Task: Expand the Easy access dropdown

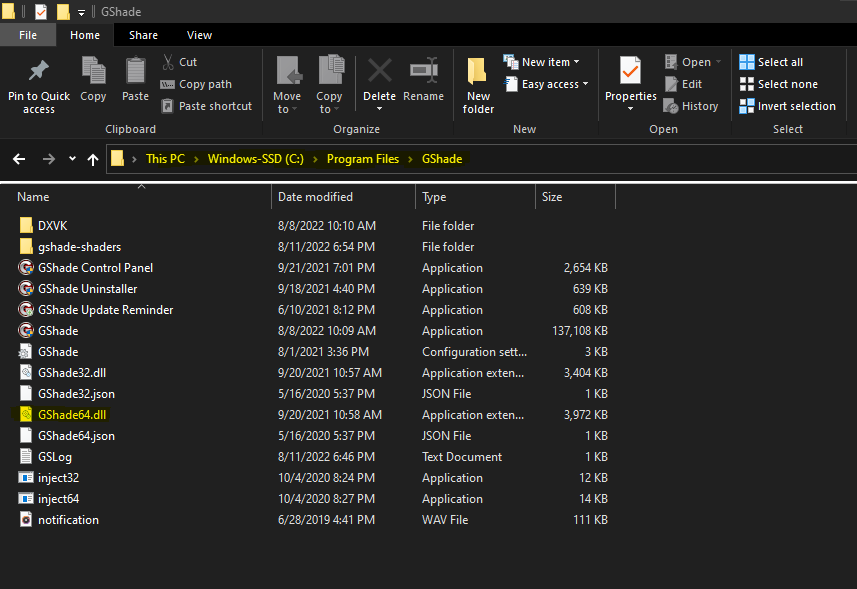Action: tap(585, 84)
